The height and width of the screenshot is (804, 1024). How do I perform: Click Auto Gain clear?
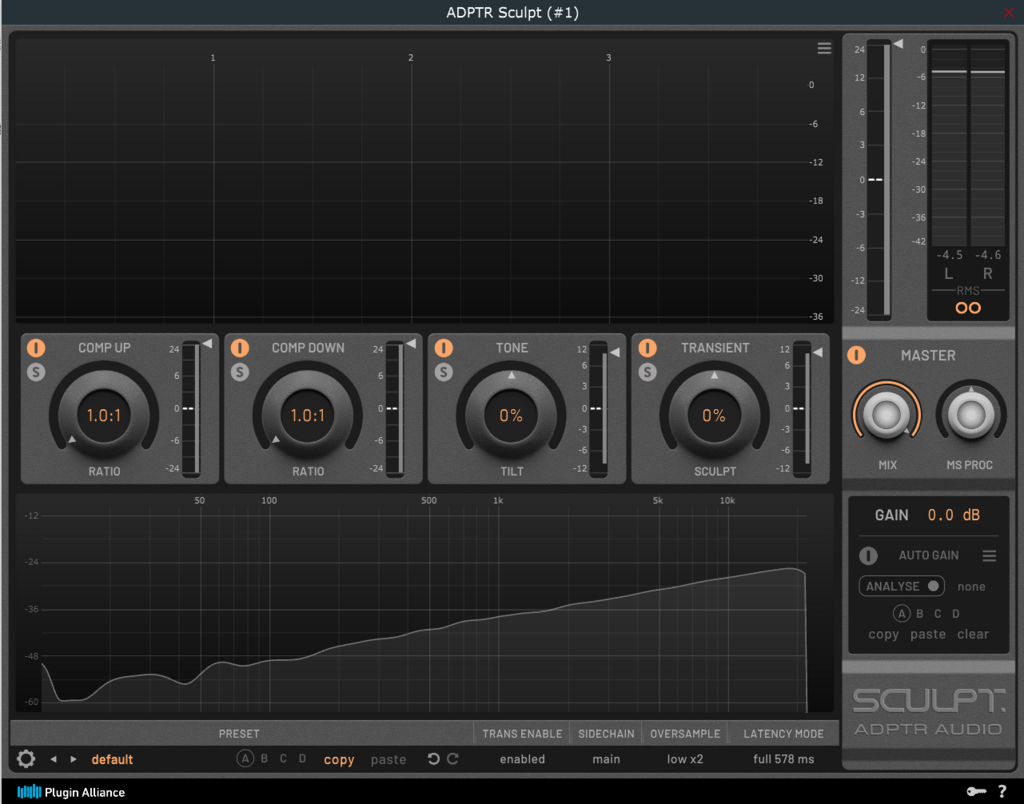point(972,634)
